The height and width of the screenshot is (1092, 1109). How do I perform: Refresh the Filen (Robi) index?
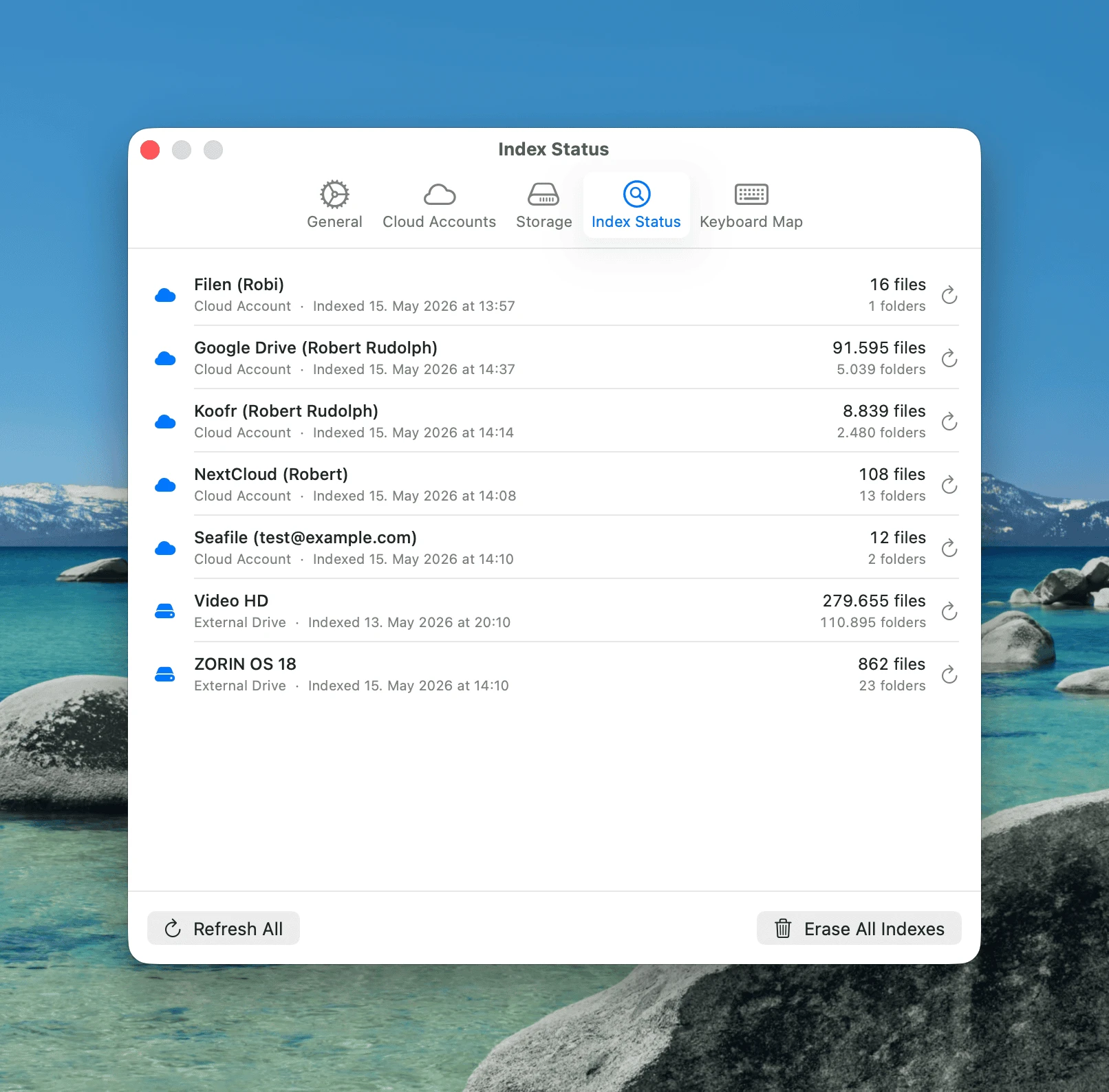[949, 295]
